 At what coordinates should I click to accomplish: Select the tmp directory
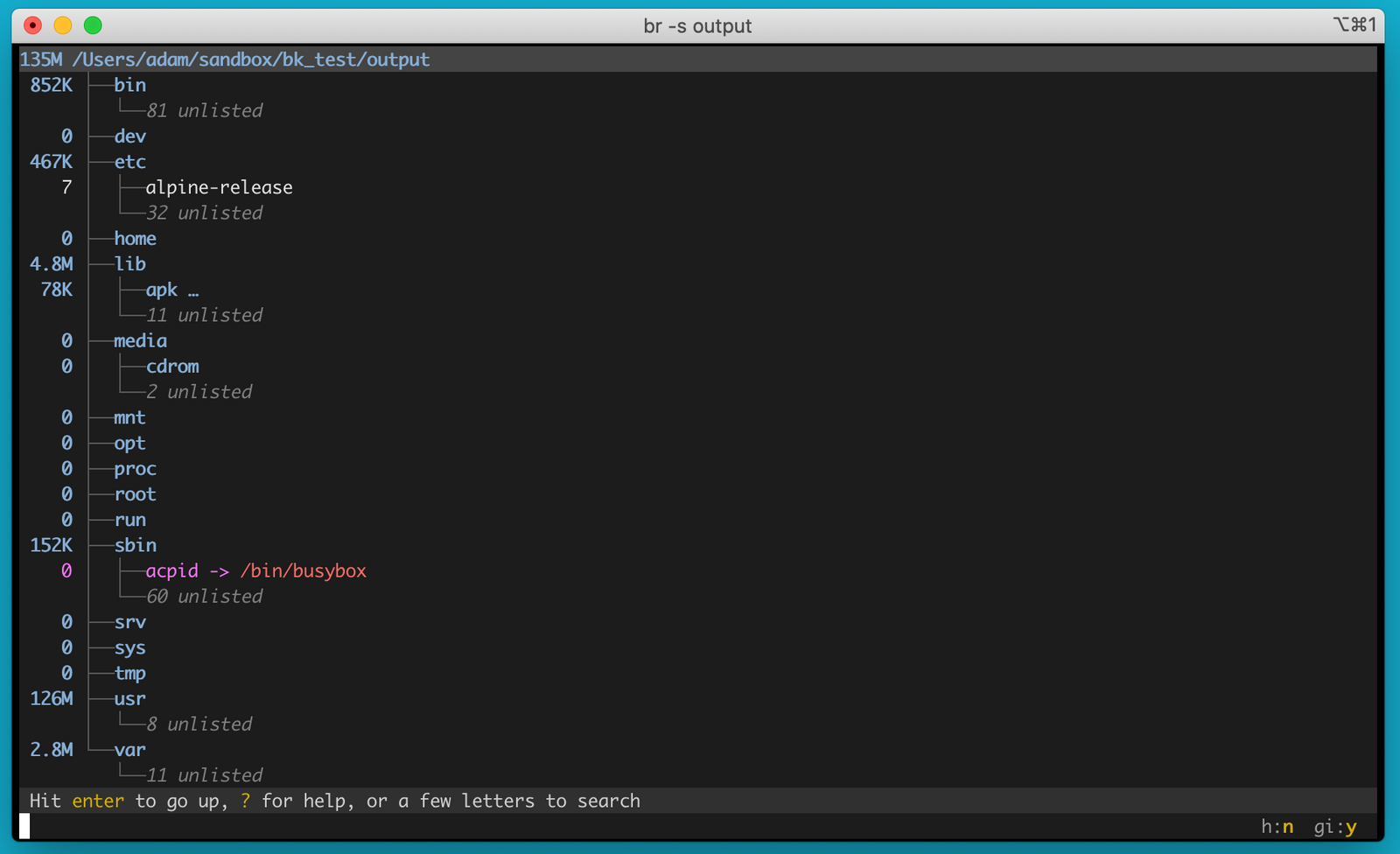[x=129, y=674]
